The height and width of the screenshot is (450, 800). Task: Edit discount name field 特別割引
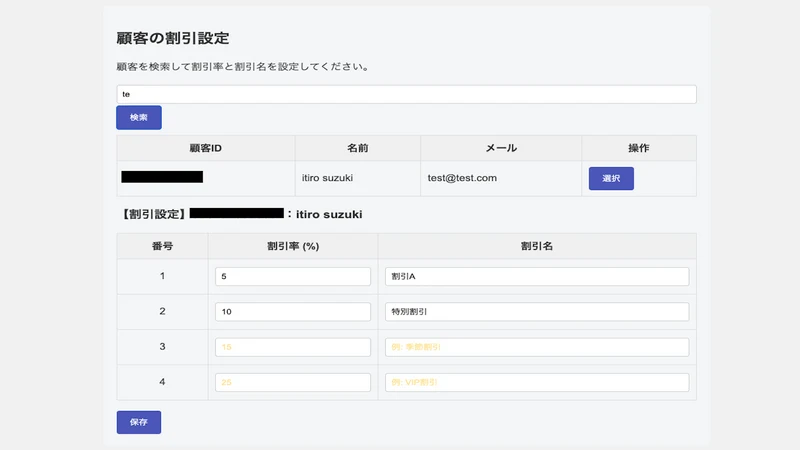(x=537, y=312)
